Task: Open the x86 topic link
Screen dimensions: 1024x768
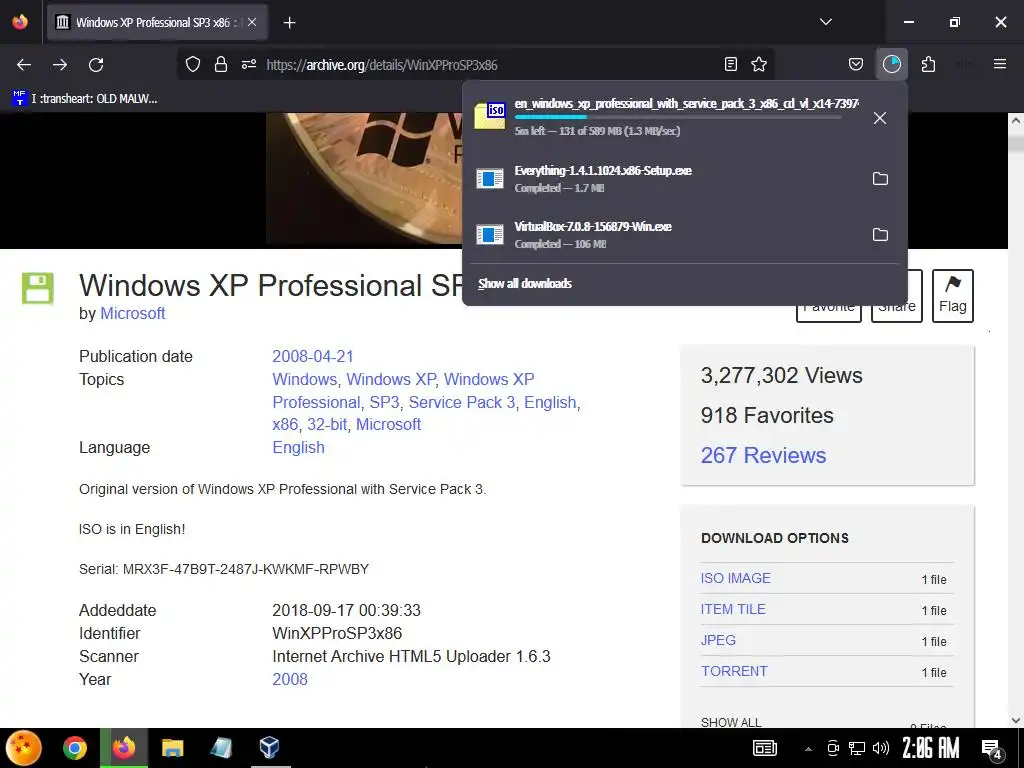Action: pyautogui.click(x=285, y=424)
